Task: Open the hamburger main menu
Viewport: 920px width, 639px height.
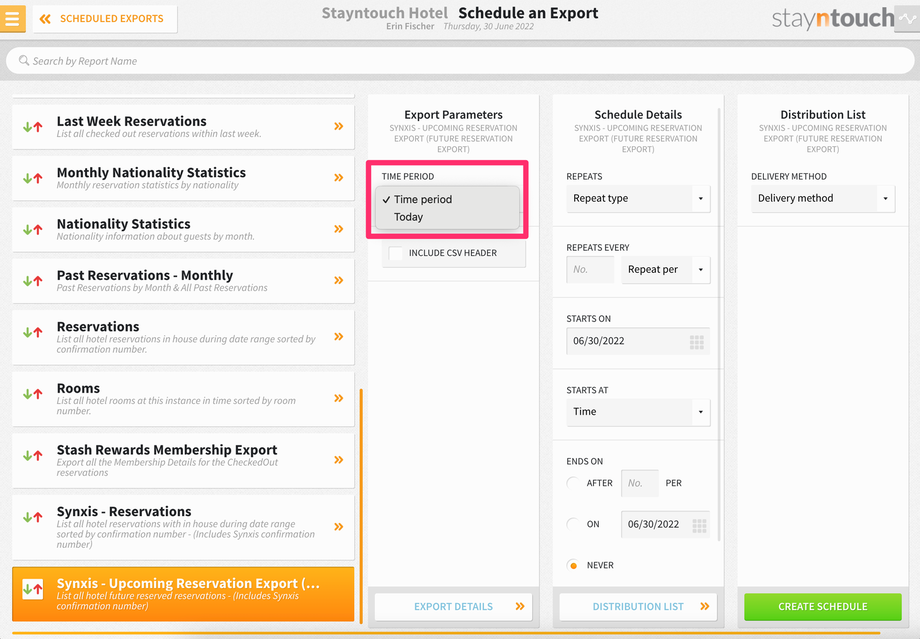Action: (12, 18)
